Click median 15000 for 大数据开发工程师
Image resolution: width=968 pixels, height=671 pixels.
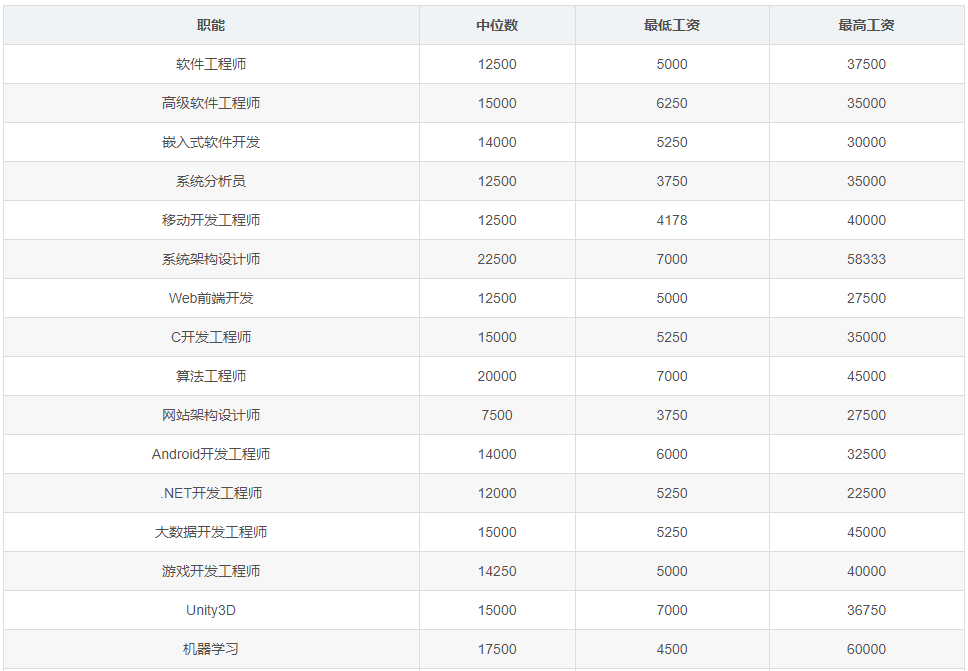pos(497,532)
